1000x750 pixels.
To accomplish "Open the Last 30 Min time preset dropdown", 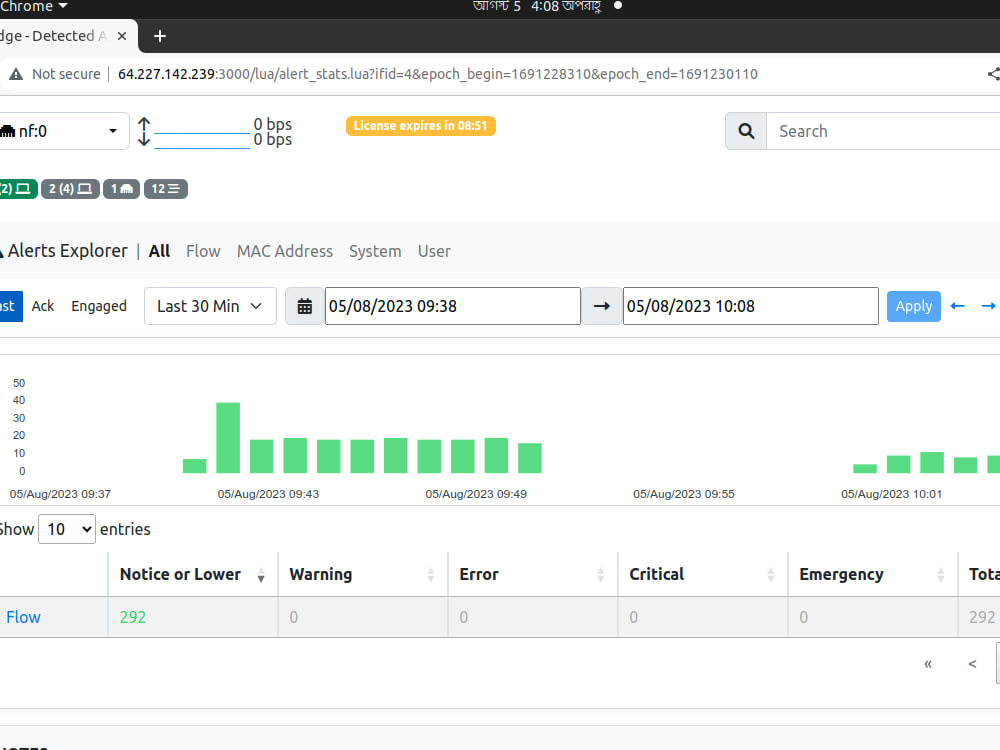I will [x=210, y=306].
